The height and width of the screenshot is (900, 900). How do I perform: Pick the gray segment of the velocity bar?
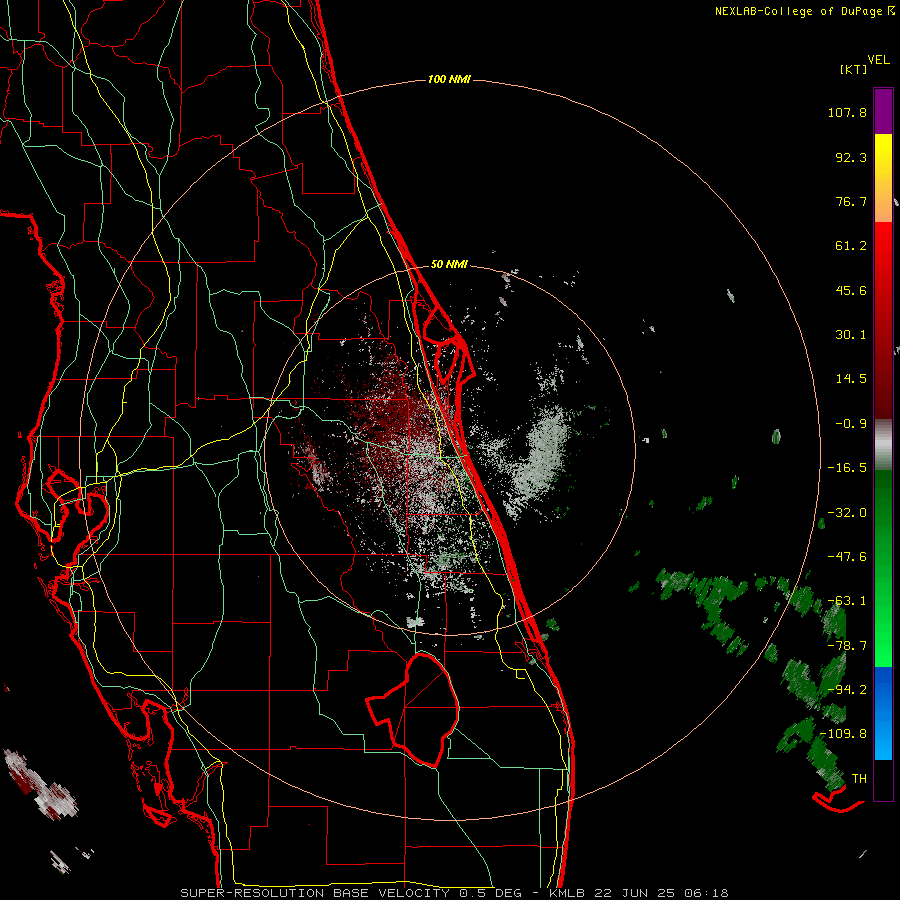[x=883, y=445]
